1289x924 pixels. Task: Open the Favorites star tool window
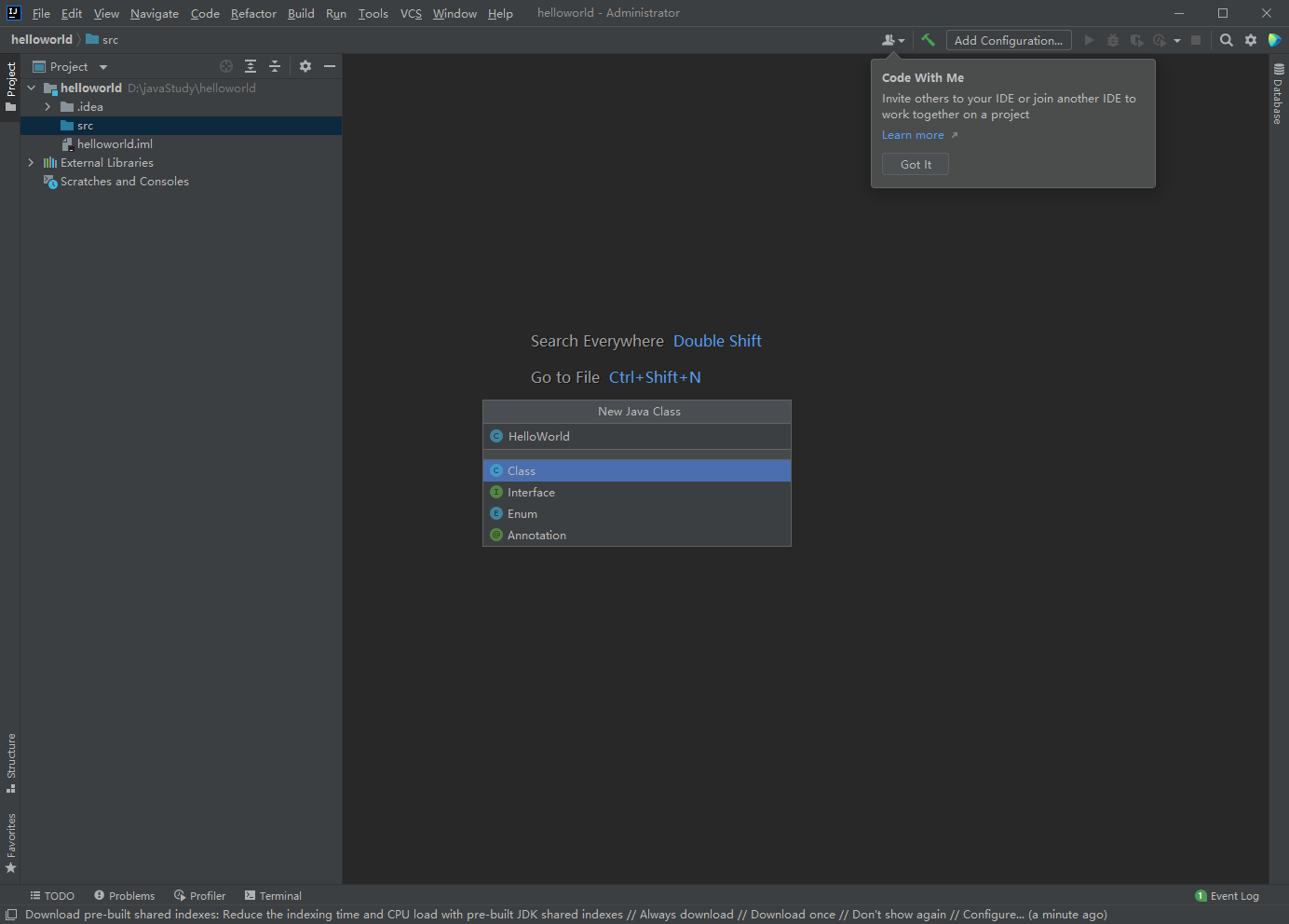click(11, 843)
